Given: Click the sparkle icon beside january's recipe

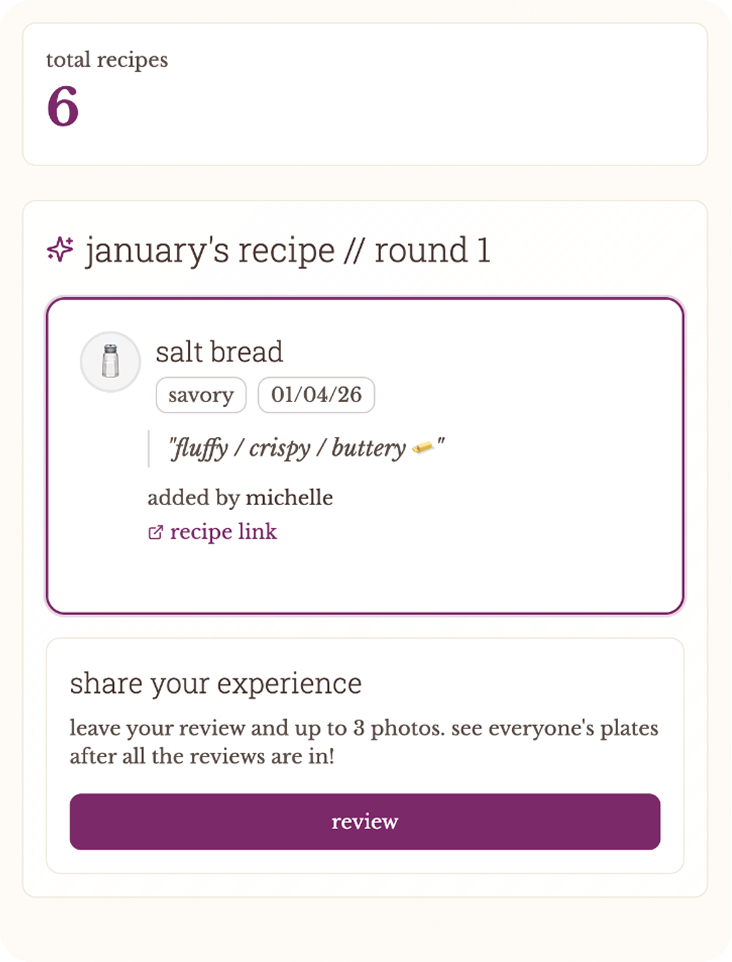Looking at the screenshot, I should coord(61,250).
